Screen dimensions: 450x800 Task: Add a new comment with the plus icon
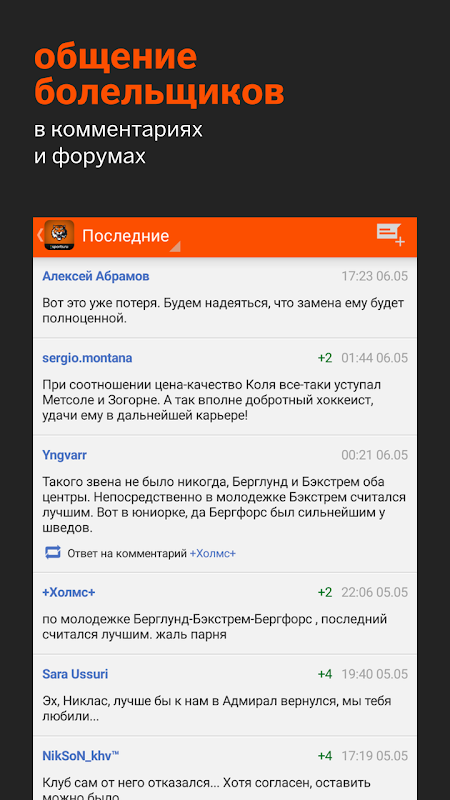point(390,235)
